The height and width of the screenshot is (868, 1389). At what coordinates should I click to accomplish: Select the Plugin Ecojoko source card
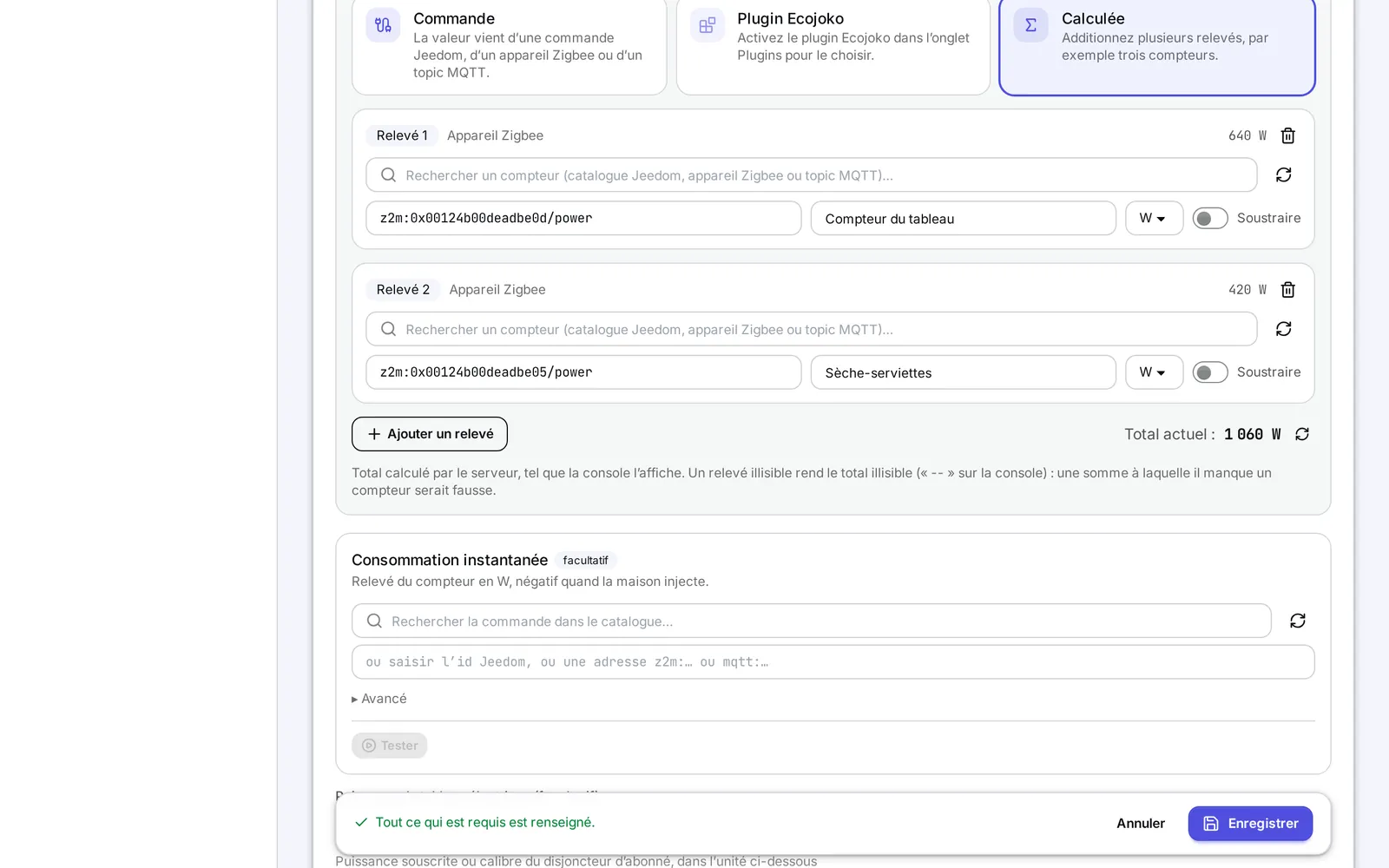click(x=833, y=45)
